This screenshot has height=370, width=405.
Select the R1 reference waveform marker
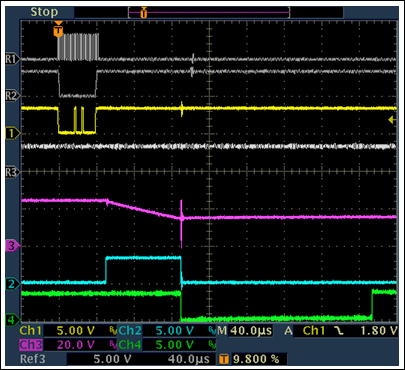tap(12, 59)
